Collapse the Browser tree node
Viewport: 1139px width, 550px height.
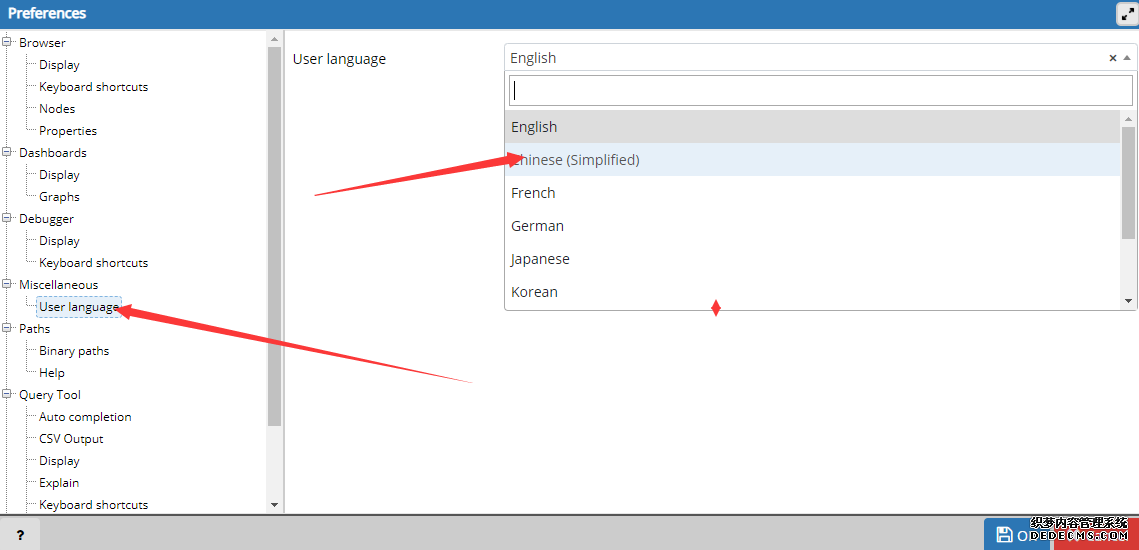[x=8, y=43]
